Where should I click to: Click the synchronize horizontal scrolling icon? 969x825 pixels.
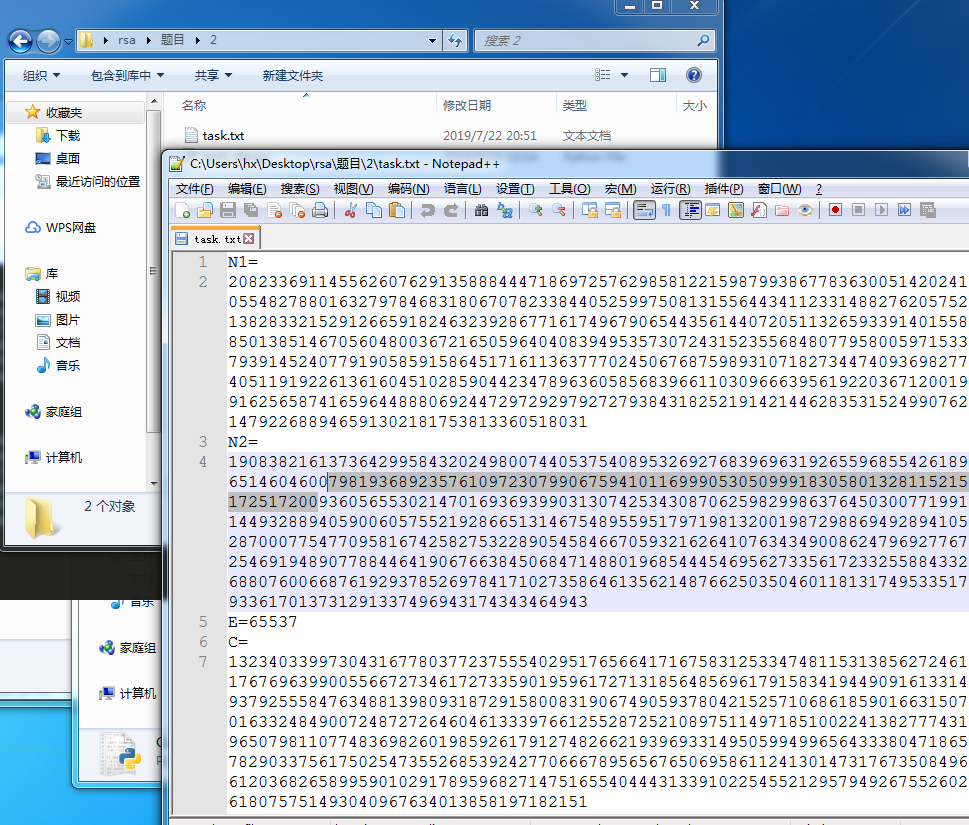tap(612, 211)
